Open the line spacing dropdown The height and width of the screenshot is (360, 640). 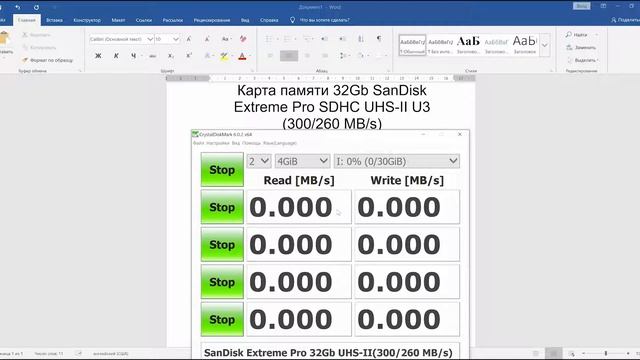point(344,56)
